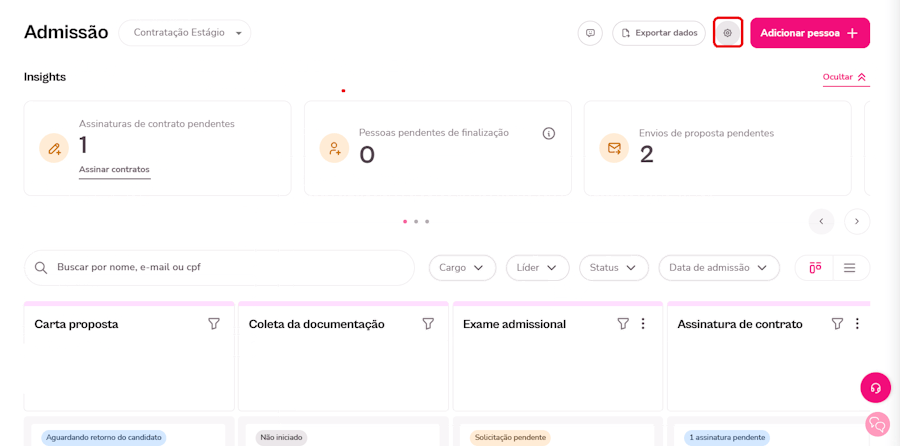This screenshot has width=900, height=446.
Task: Hide insights via Ocultar link
Action: click(846, 77)
